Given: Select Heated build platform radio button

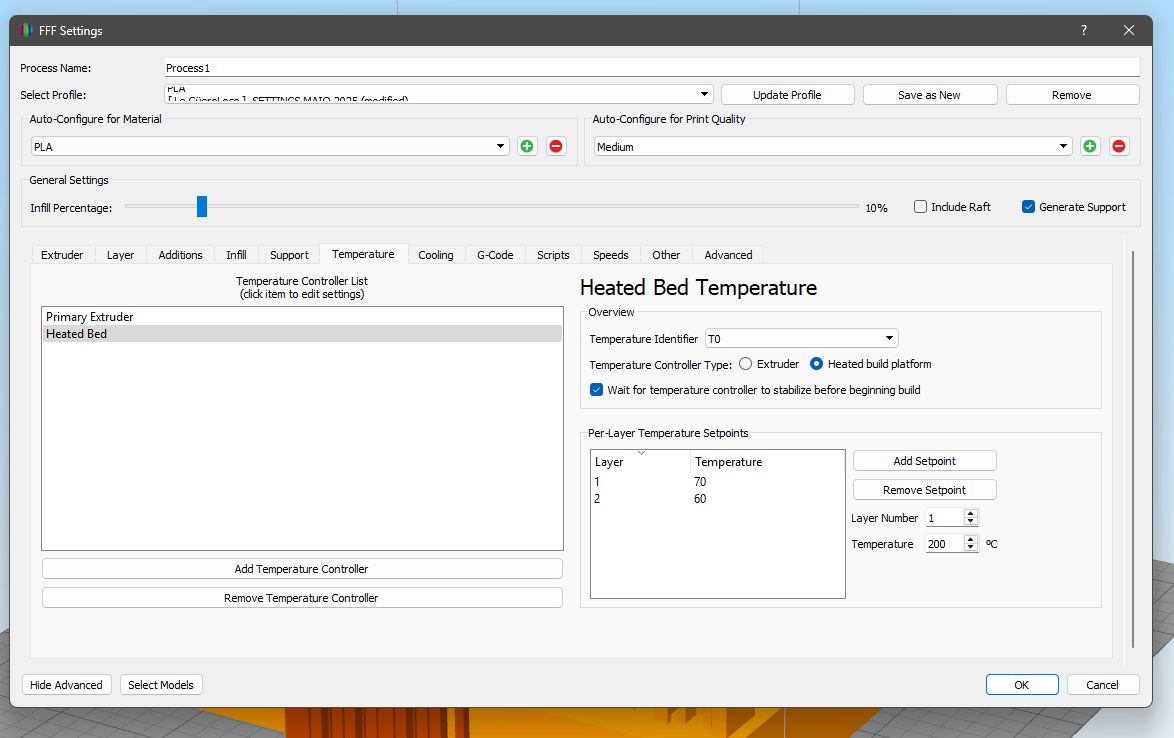Looking at the screenshot, I should click(x=817, y=364).
